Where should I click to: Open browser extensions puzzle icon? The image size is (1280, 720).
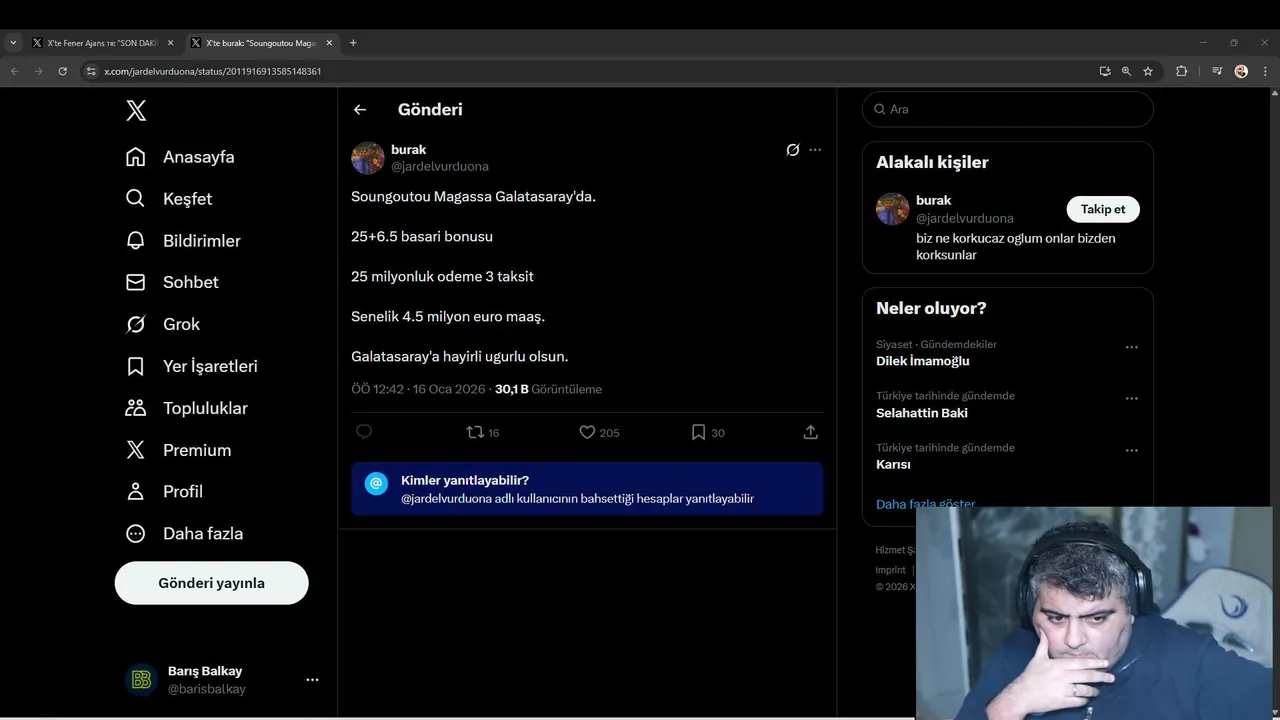pyautogui.click(x=1181, y=71)
